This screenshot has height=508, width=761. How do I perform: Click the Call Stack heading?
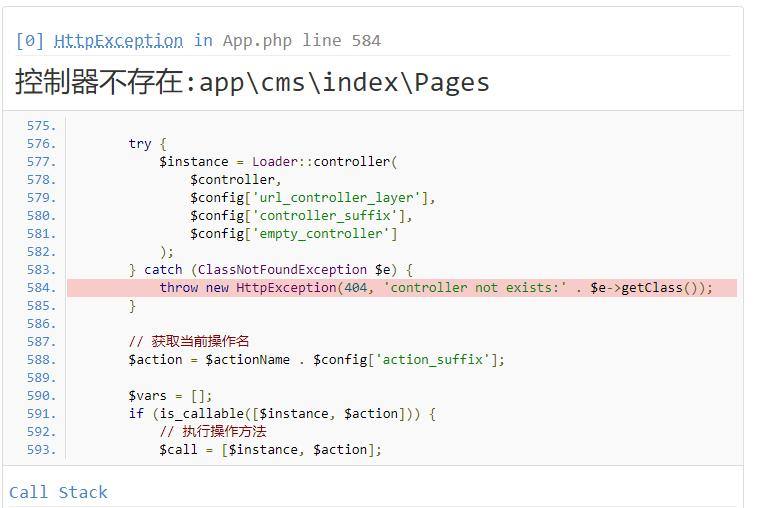(58, 492)
